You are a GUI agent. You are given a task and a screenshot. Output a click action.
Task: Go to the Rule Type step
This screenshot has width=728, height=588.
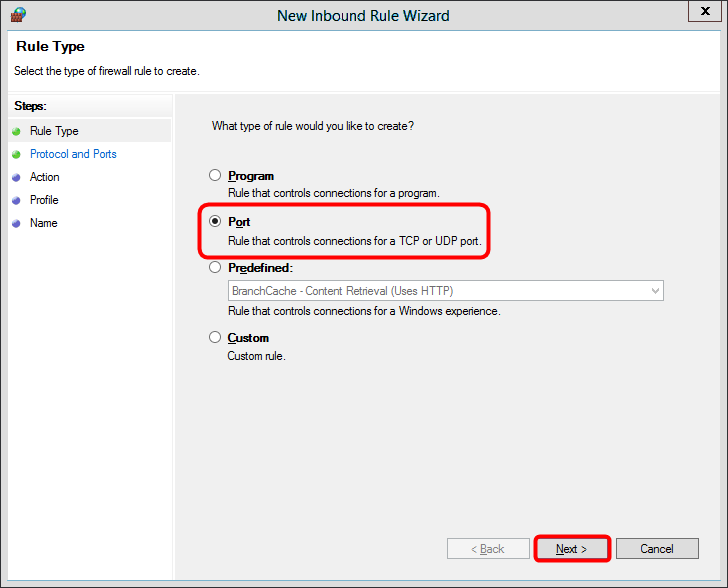click(x=54, y=131)
